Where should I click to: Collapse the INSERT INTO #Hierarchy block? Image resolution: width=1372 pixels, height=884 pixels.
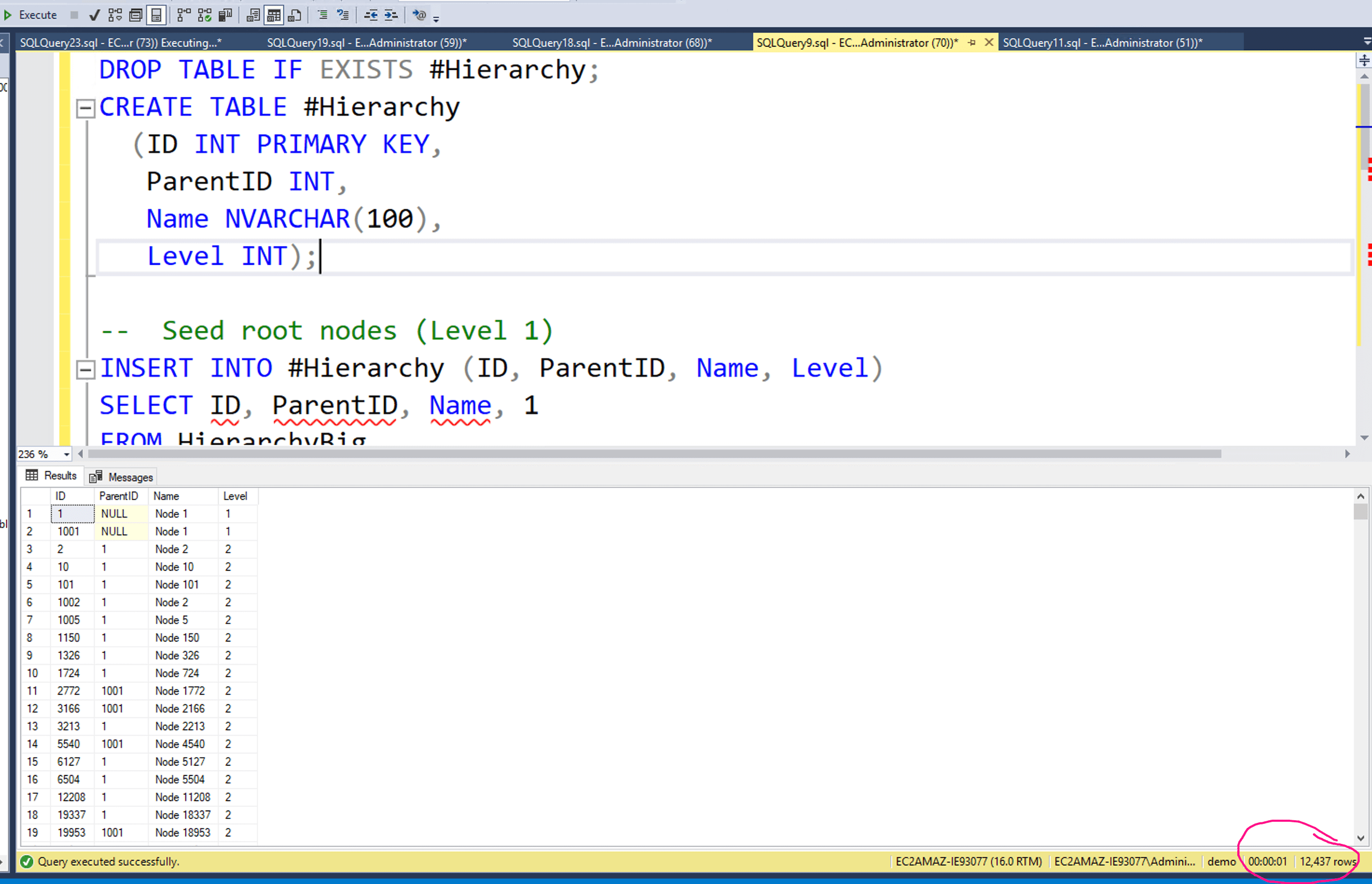85,369
